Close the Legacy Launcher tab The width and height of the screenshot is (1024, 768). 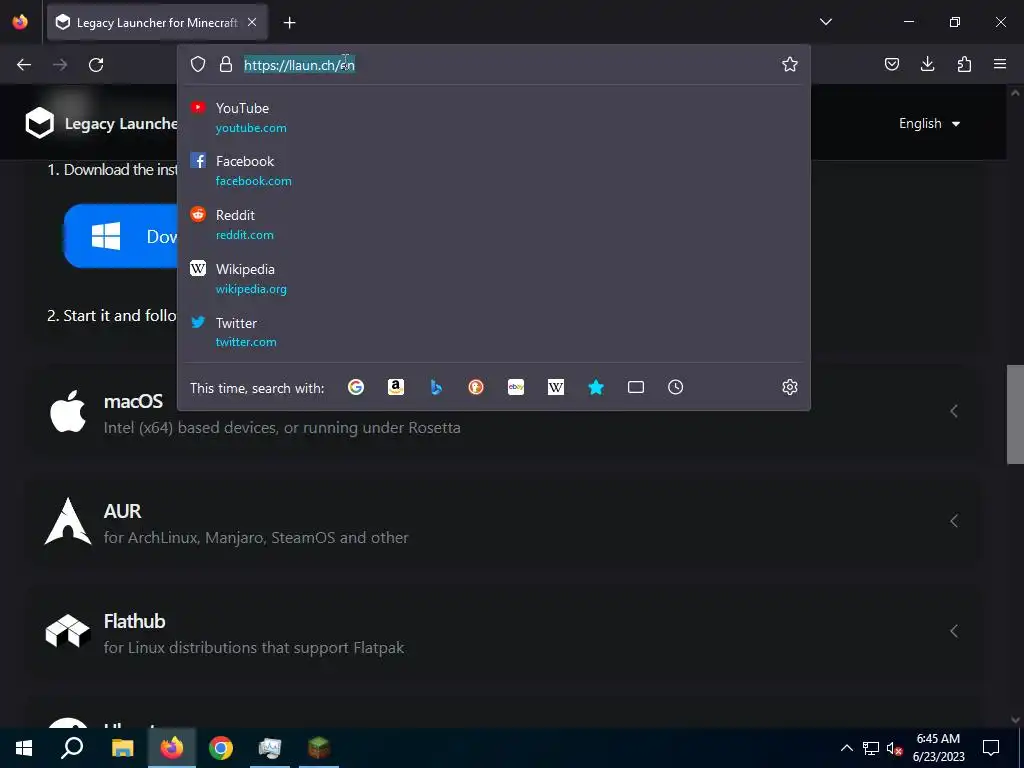pos(252,22)
